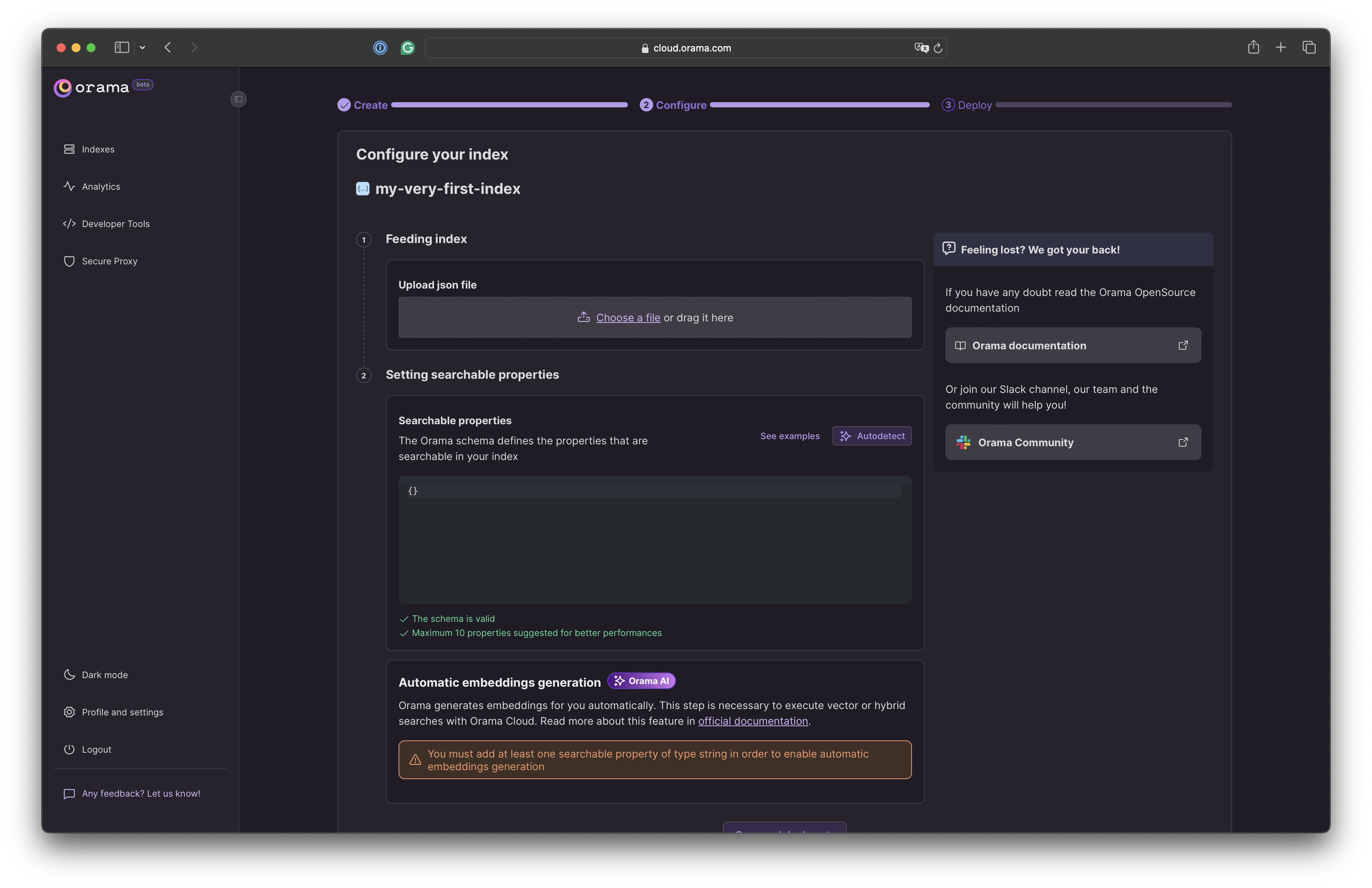Click the Grammarly extension icon

[407, 48]
